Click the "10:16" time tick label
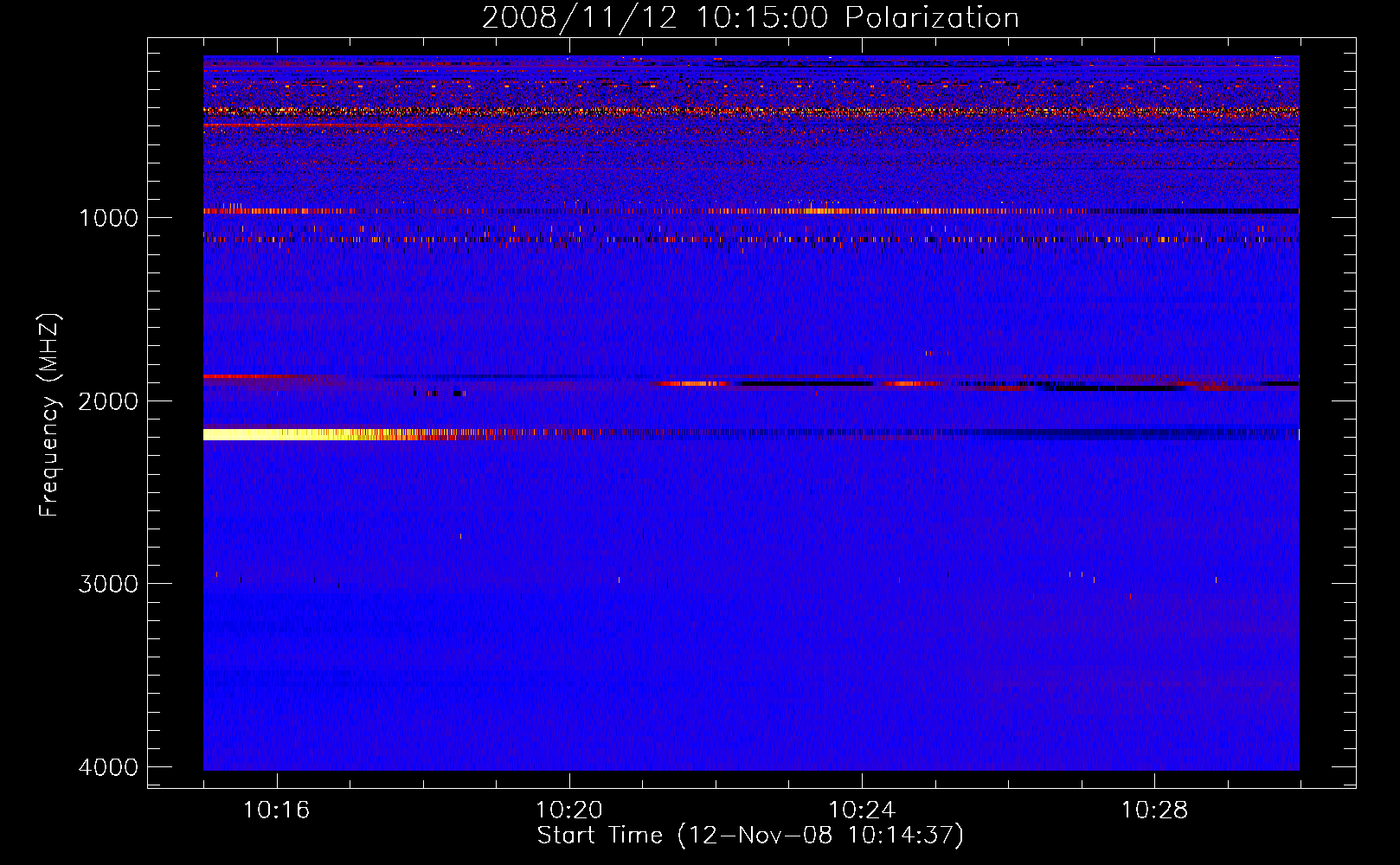Viewport: 1400px width, 865px height. [x=276, y=811]
